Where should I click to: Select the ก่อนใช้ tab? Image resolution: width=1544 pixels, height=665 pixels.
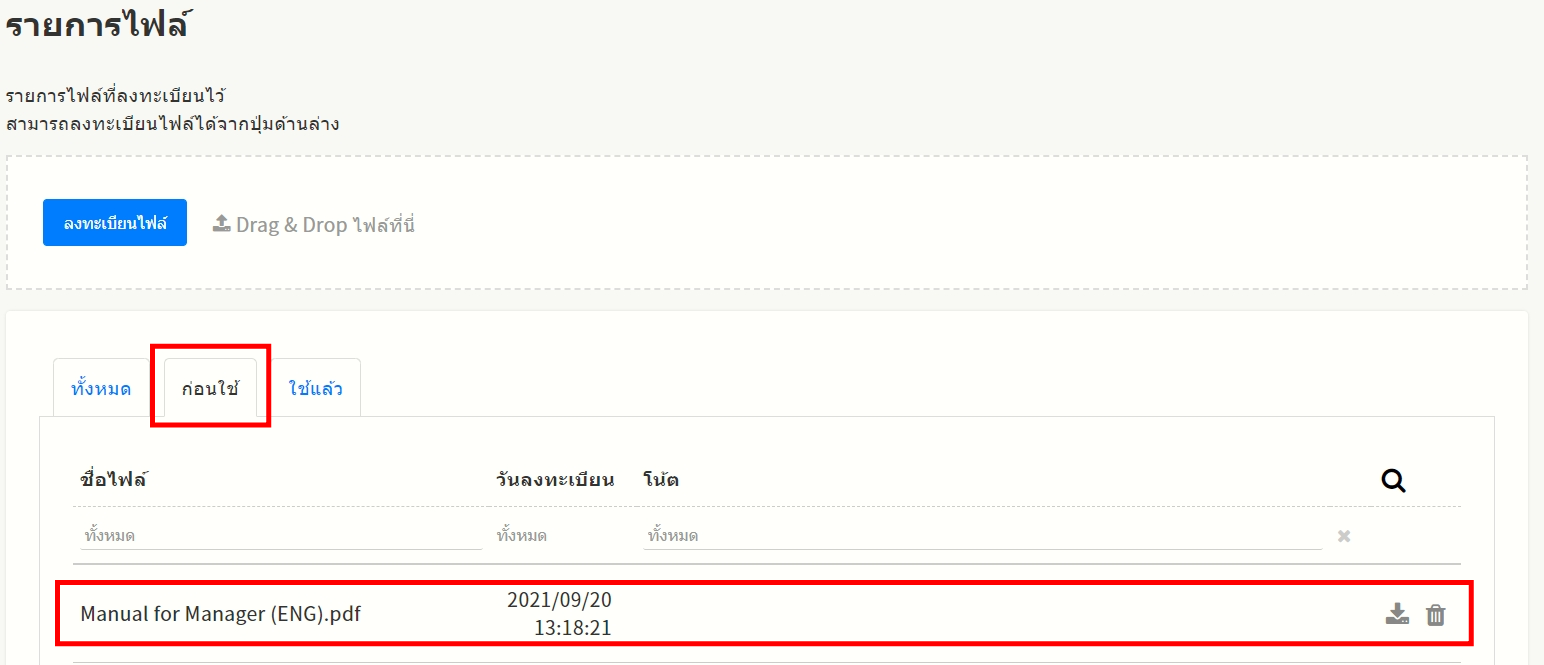210,388
